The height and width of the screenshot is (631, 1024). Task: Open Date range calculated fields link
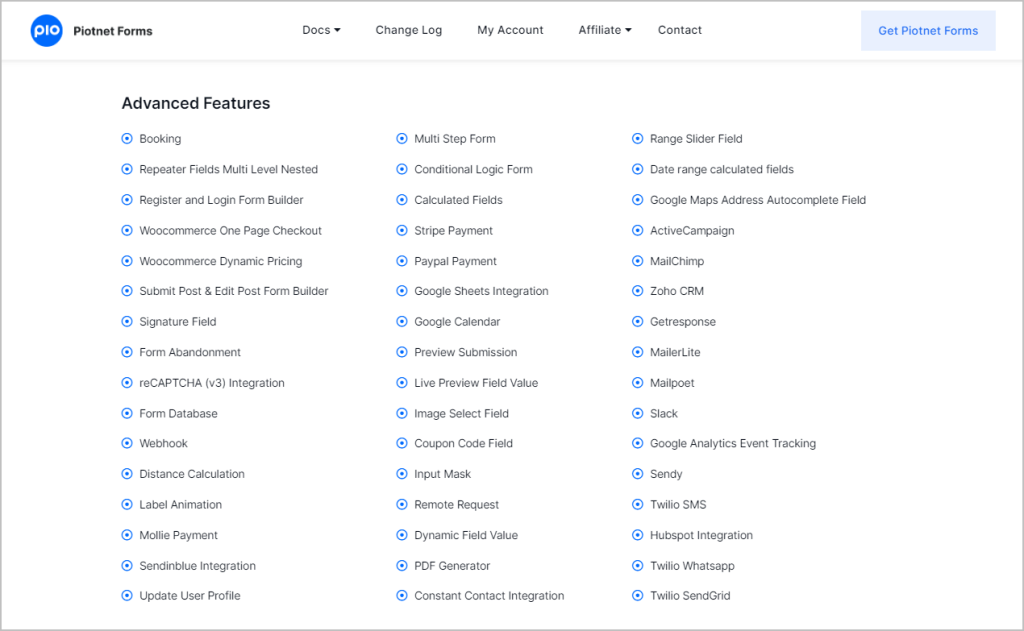coord(722,169)
